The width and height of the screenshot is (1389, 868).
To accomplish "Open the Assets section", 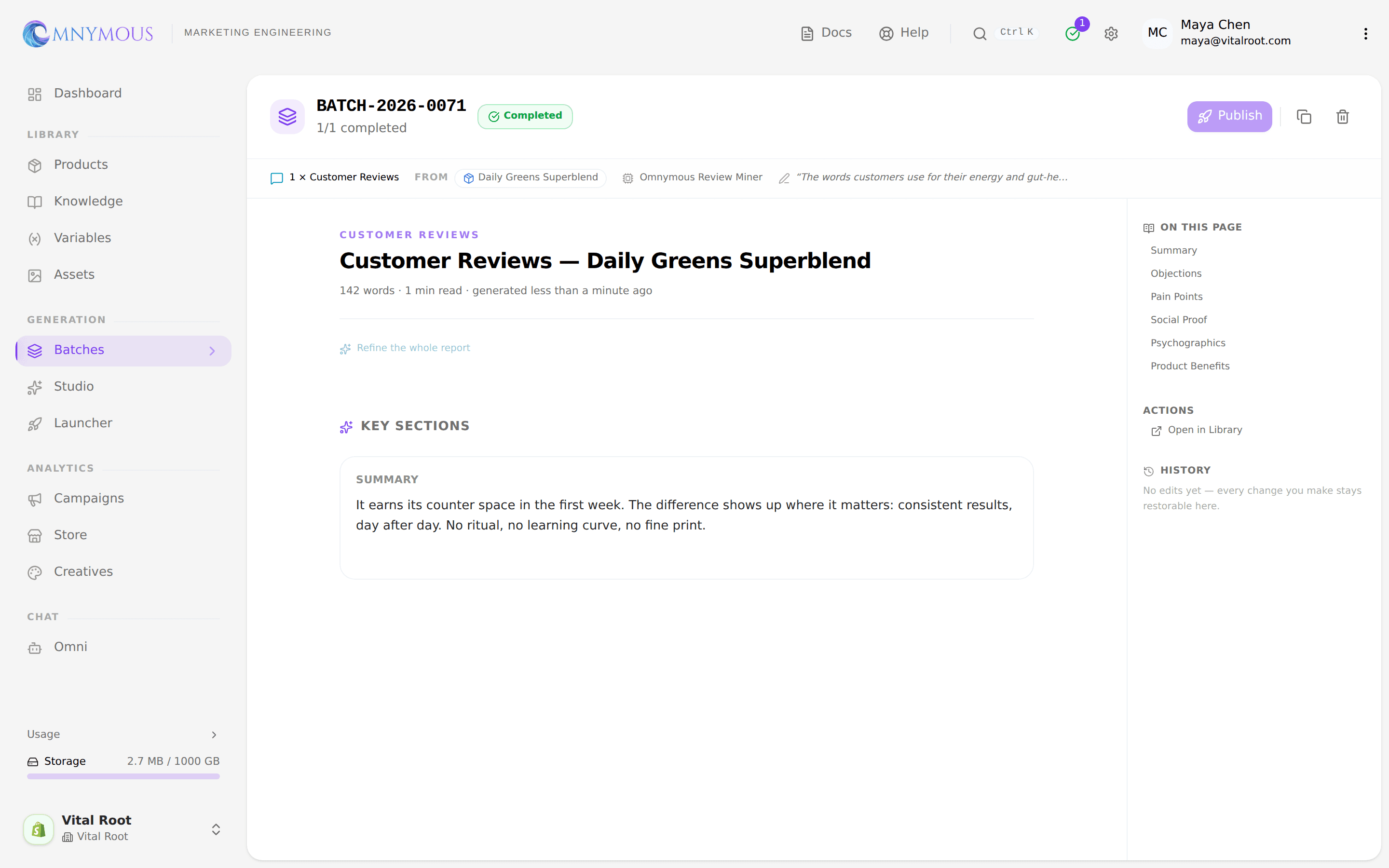I will [123, 275].
